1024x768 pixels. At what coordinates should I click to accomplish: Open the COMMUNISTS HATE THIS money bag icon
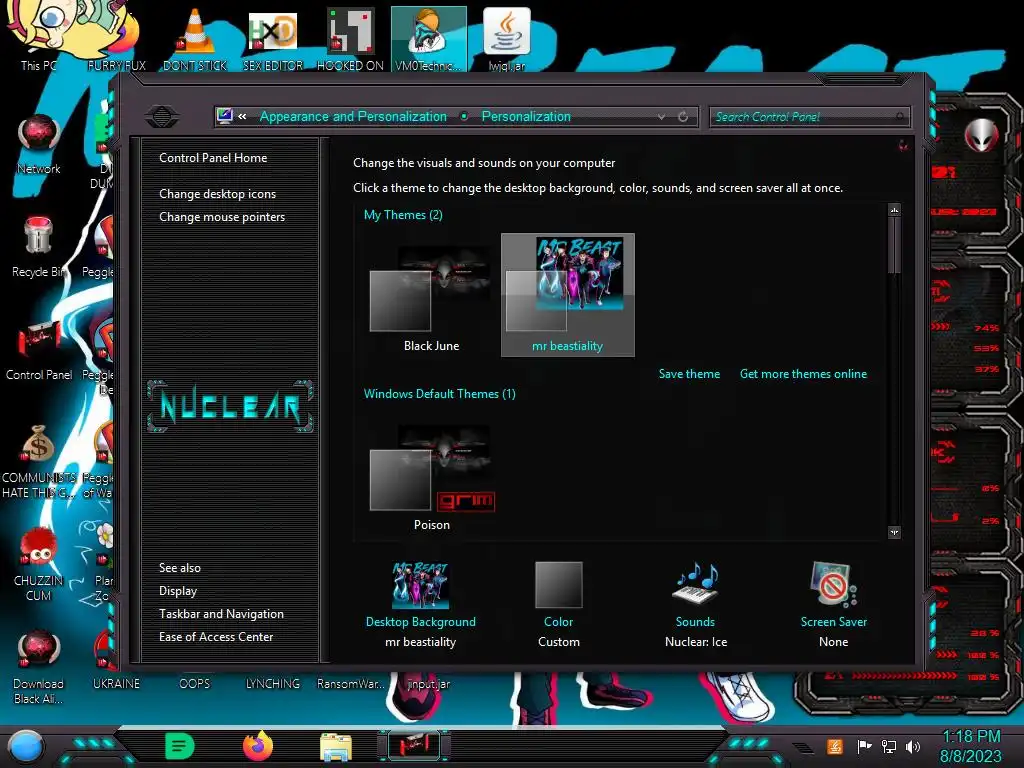[39, 460]
